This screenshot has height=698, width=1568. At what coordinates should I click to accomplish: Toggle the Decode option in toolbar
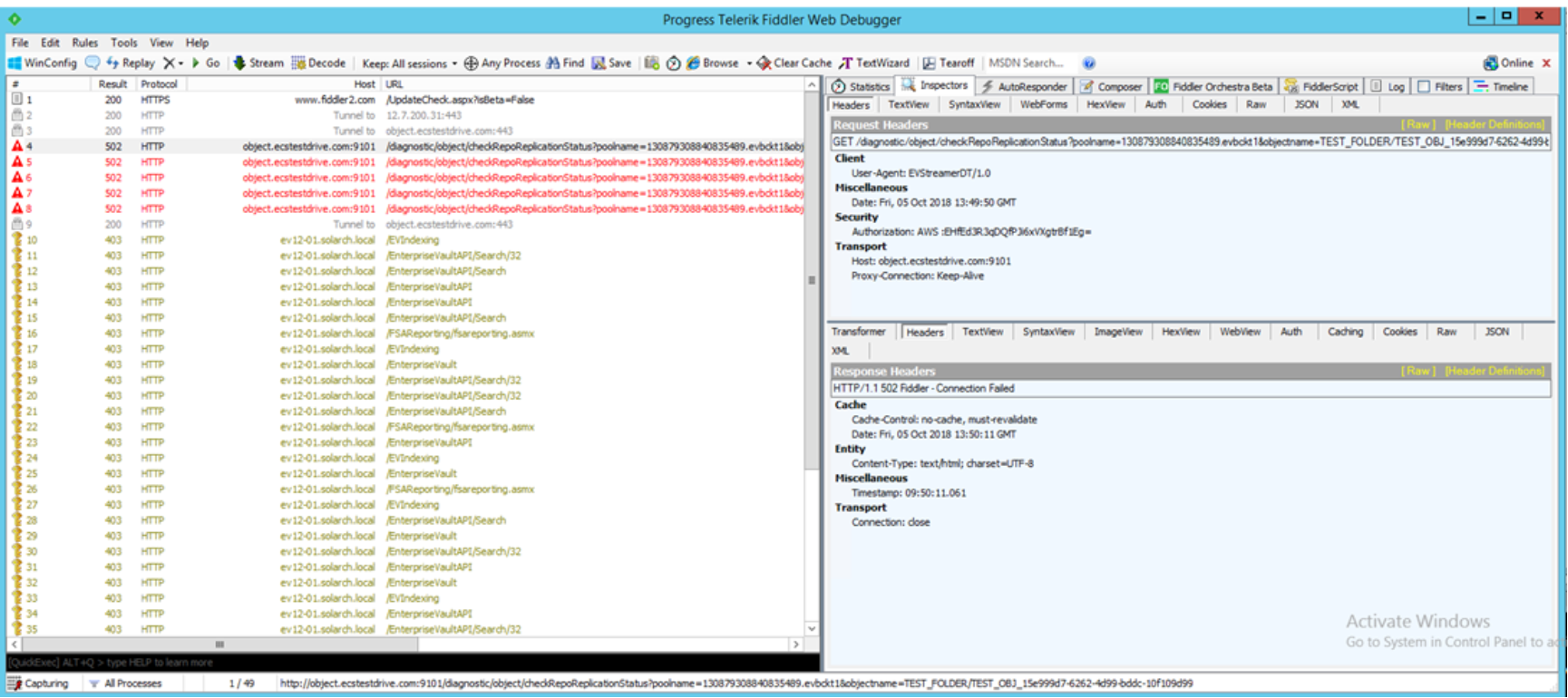coord(318,63)
